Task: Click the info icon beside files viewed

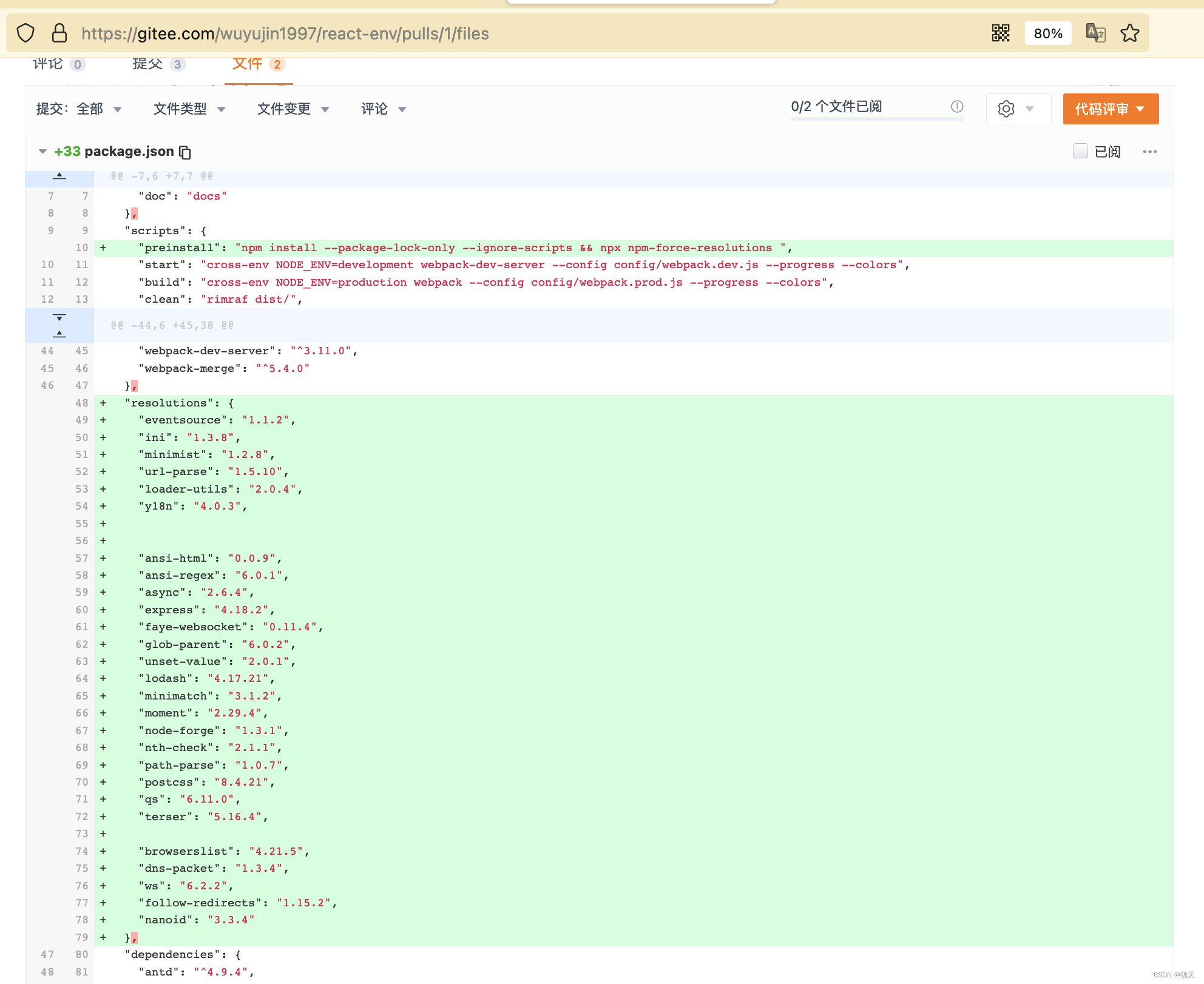Action: (957, 107)
